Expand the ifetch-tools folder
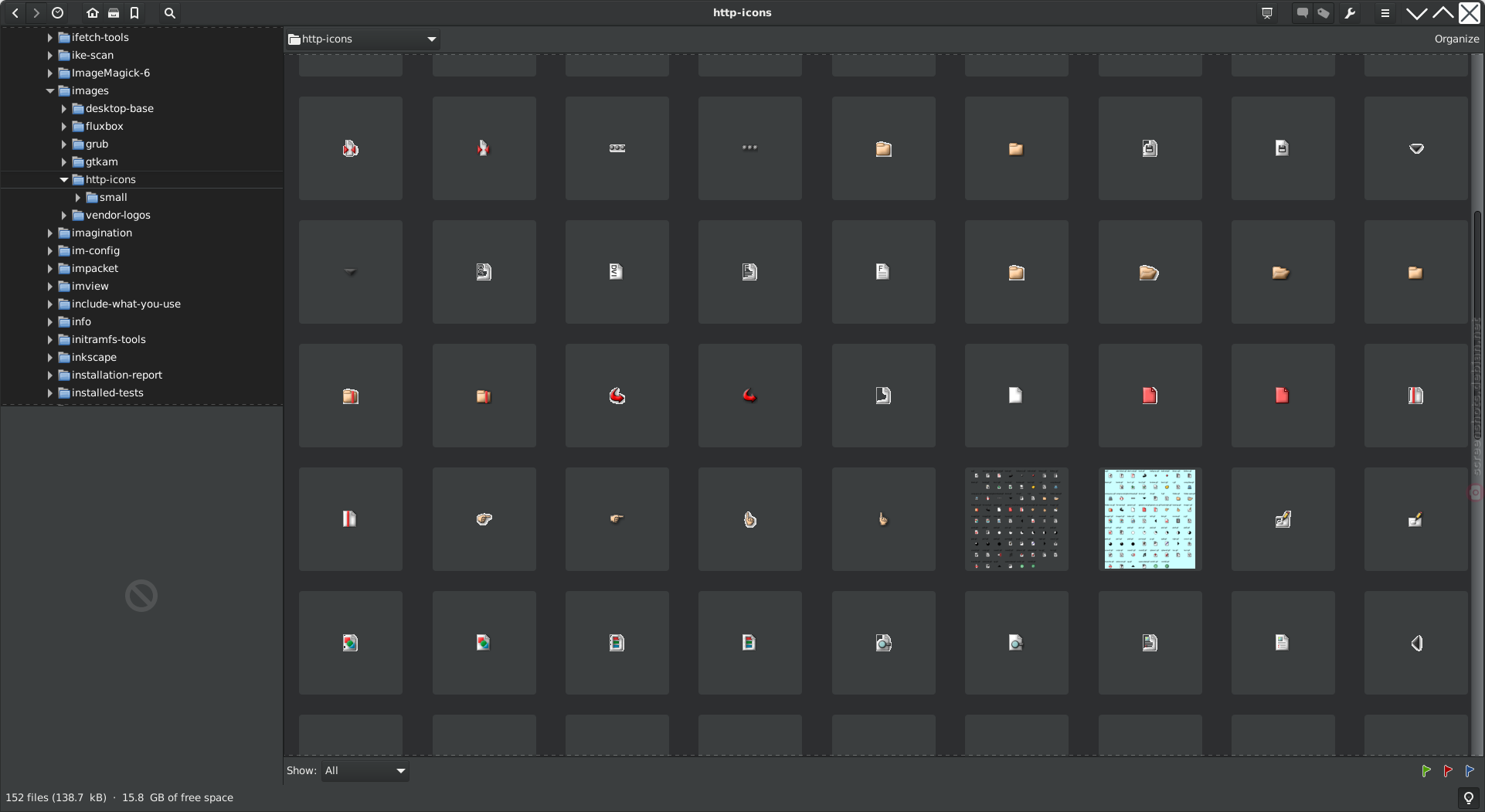The image size is (1485, 812). pyautogui.click(x=50, y=37)
